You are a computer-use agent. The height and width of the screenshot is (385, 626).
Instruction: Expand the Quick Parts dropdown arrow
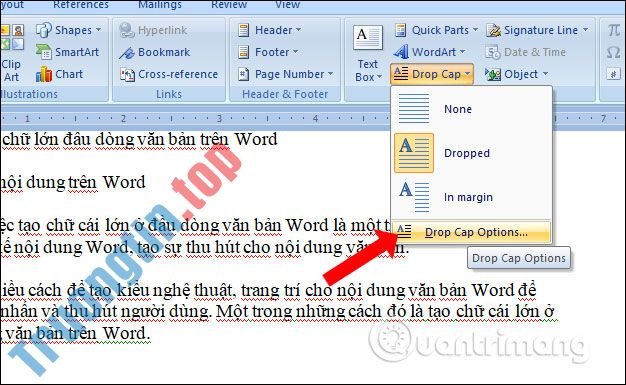475,30
